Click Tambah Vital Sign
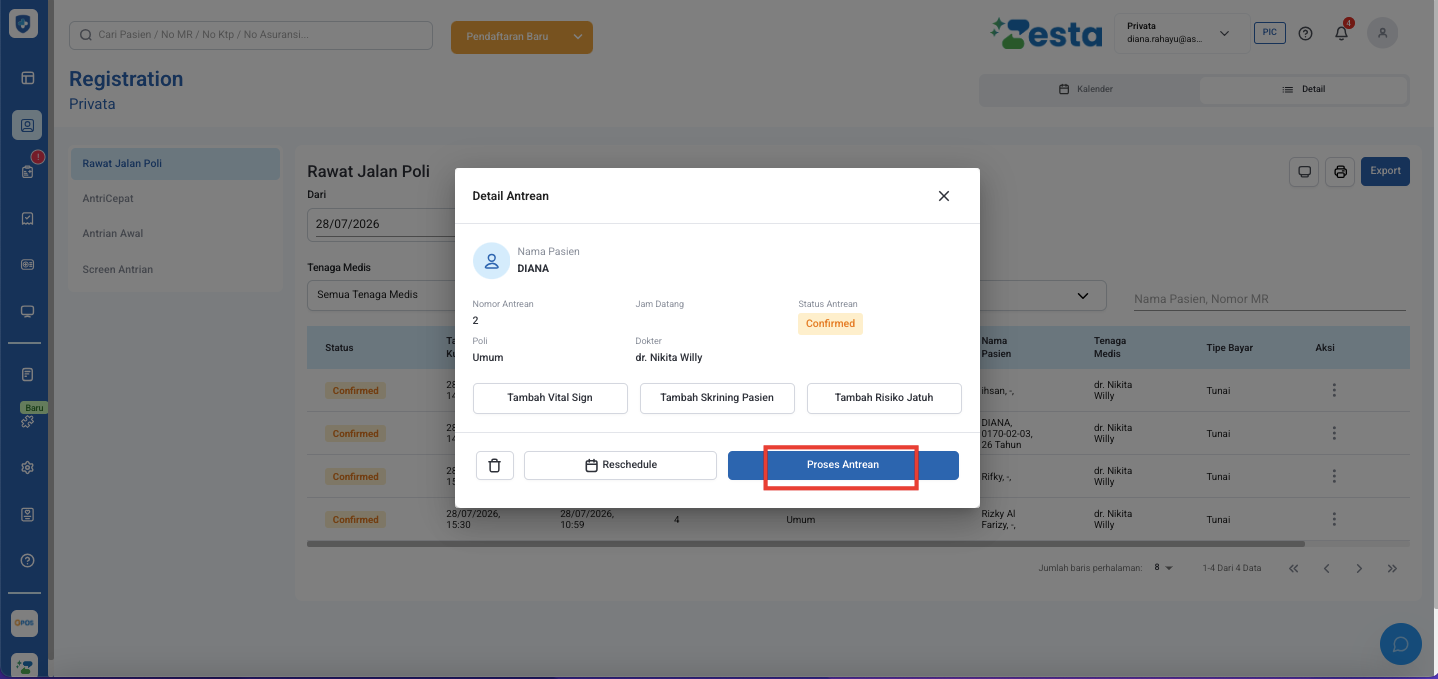1438x679 pixels. coord(550,398)
